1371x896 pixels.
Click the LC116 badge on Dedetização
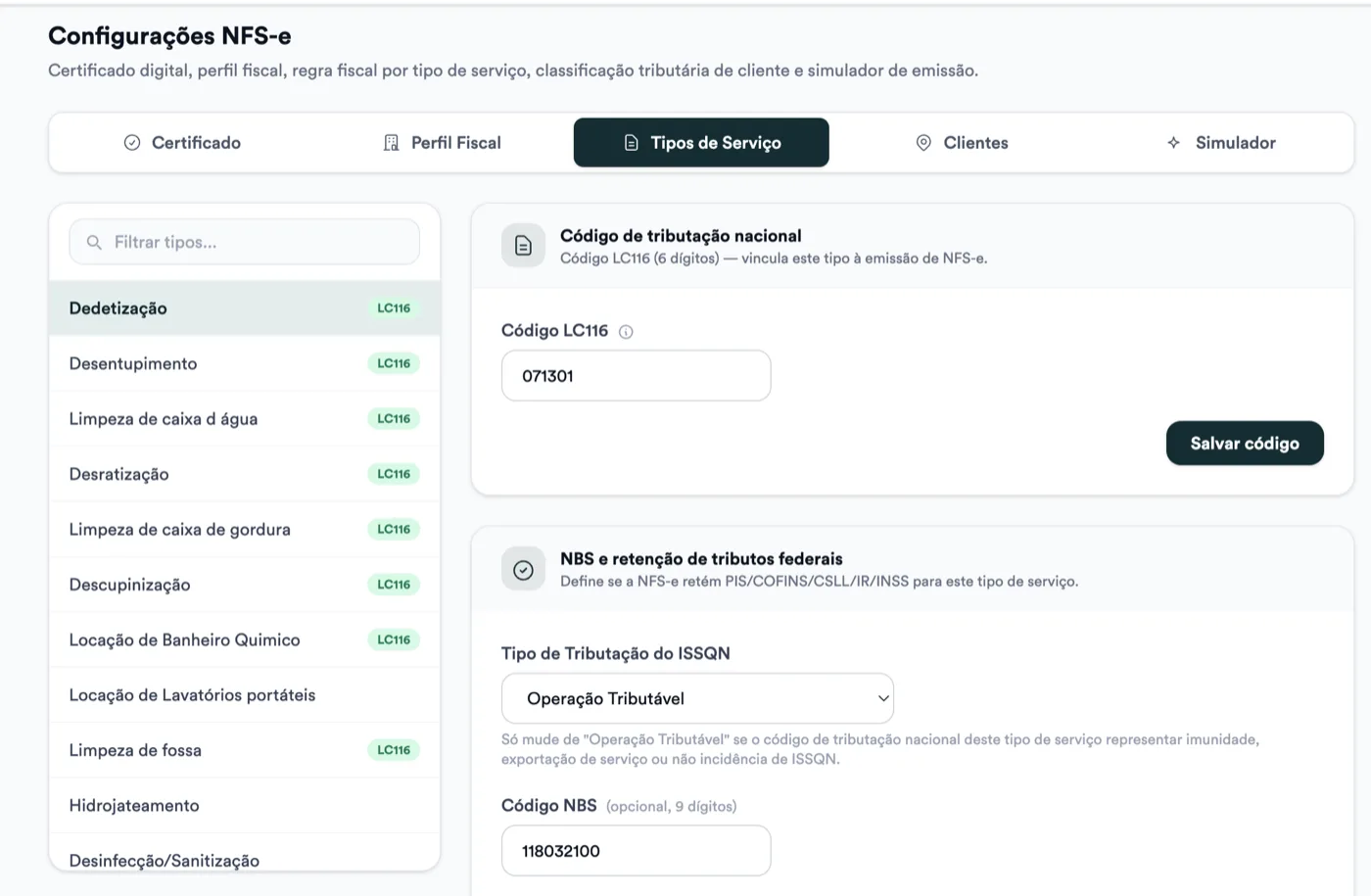(x=394, y=308)
